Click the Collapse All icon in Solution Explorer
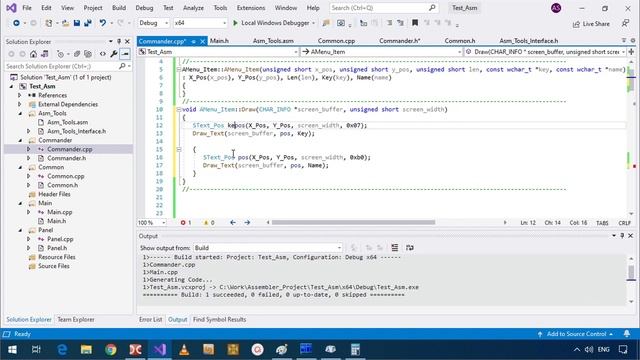Image resolution: width=640 pixels, height=360 pixels. click(77, 54)
